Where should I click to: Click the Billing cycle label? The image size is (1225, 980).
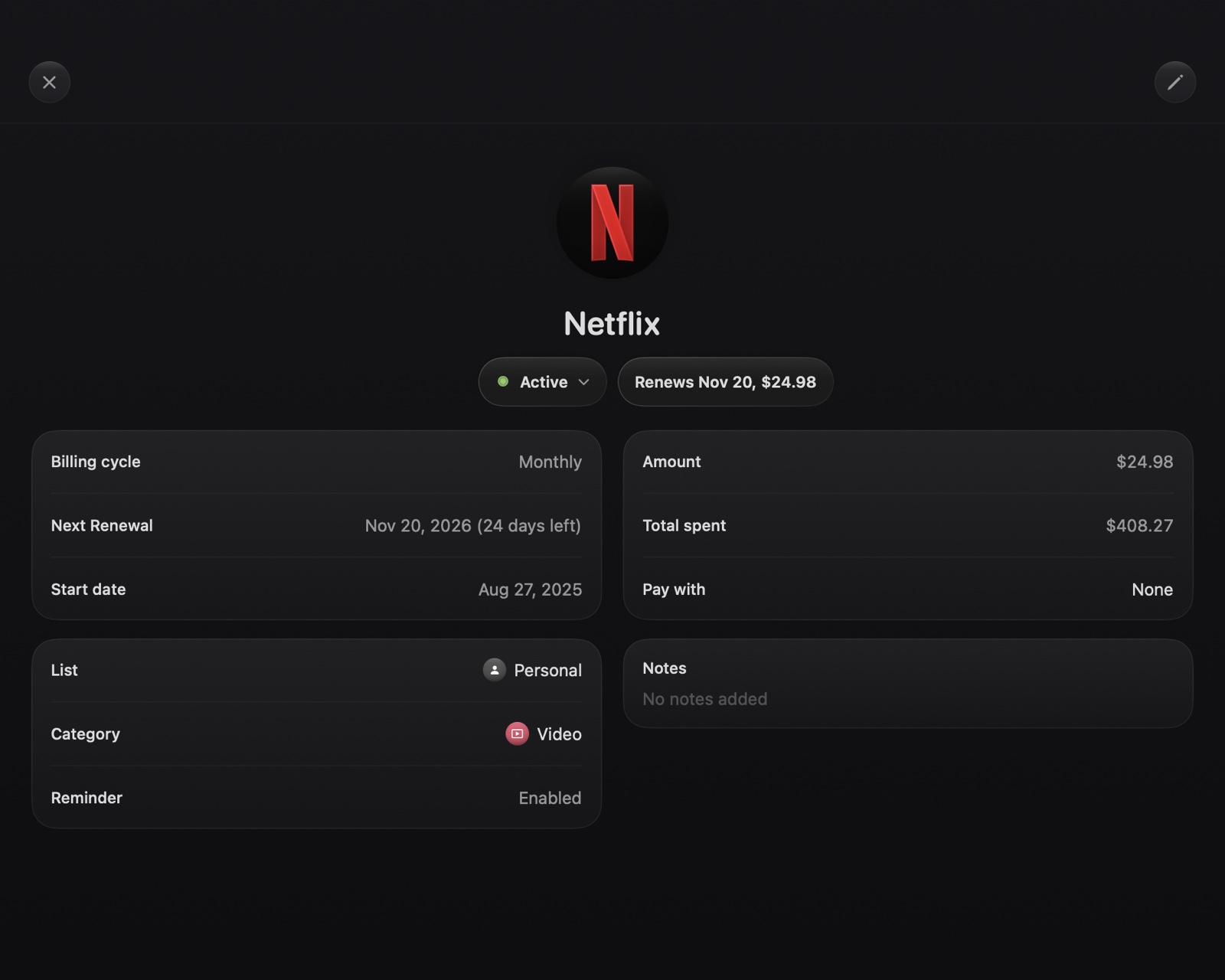pos(96,462)
